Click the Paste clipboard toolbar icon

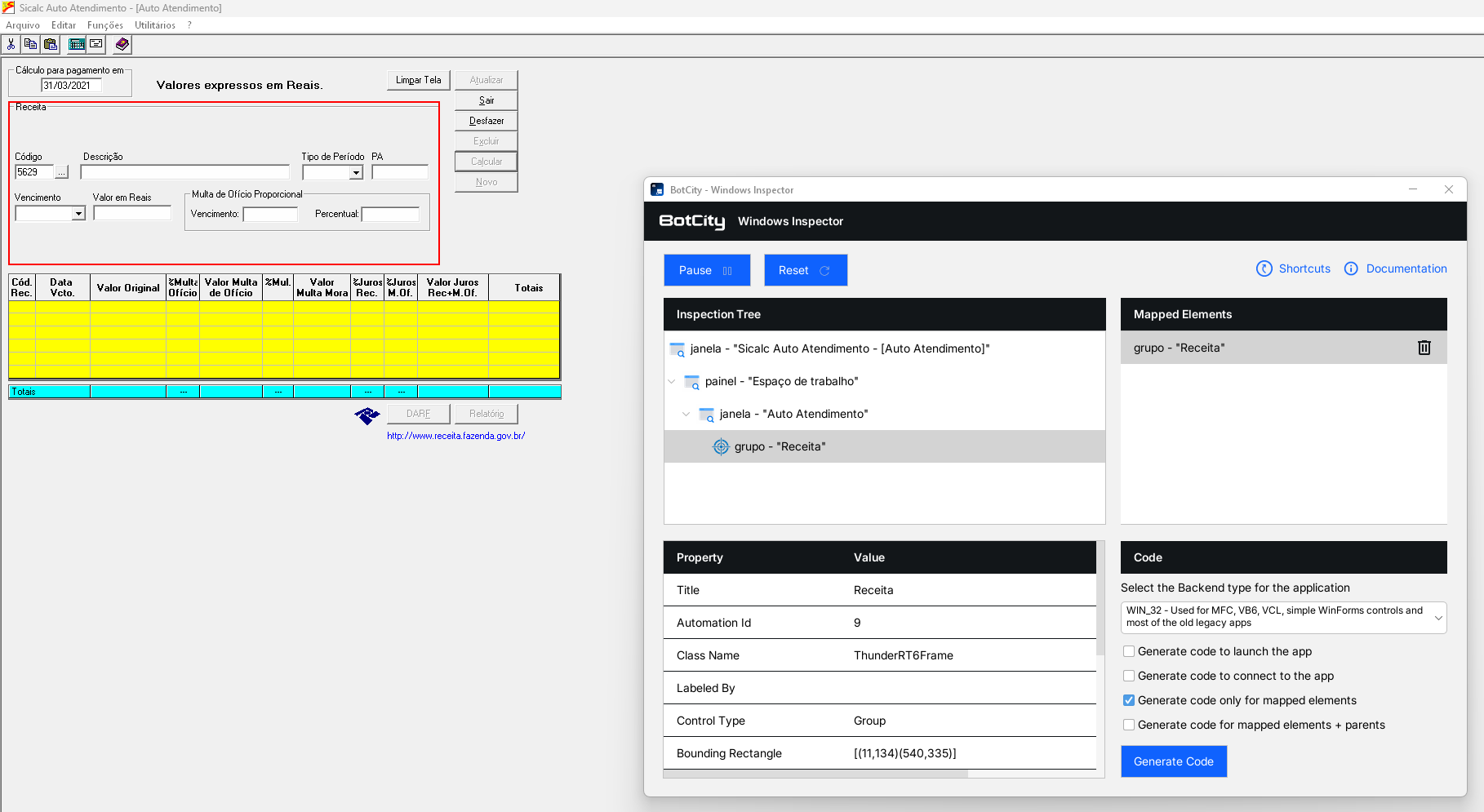(x=51, y=44)
